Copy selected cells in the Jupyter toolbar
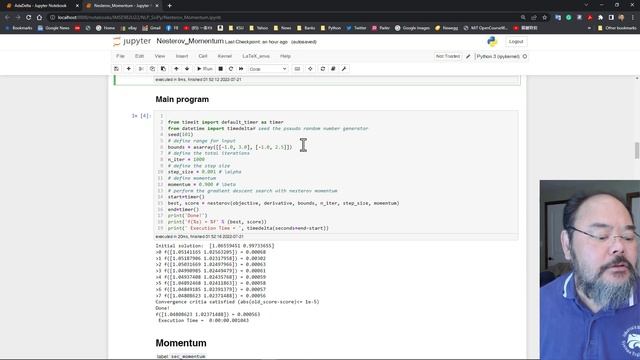The image size is (640, 360). tap(152, 69)
